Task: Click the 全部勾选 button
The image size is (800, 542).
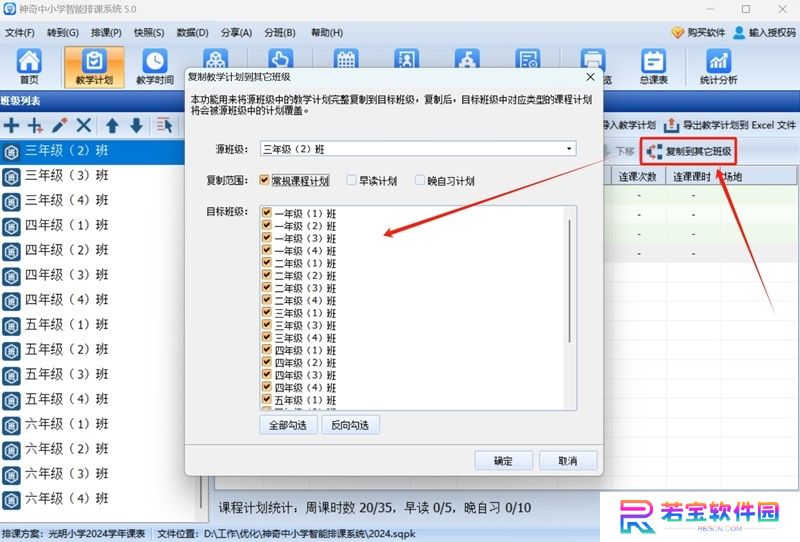Action: point(288,425)
